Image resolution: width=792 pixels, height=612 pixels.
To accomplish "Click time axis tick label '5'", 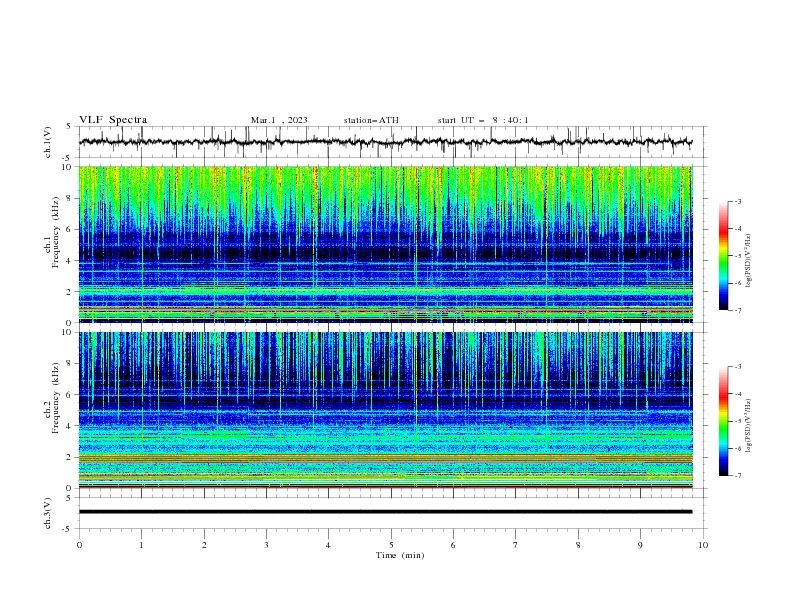I will coord(391,545).
